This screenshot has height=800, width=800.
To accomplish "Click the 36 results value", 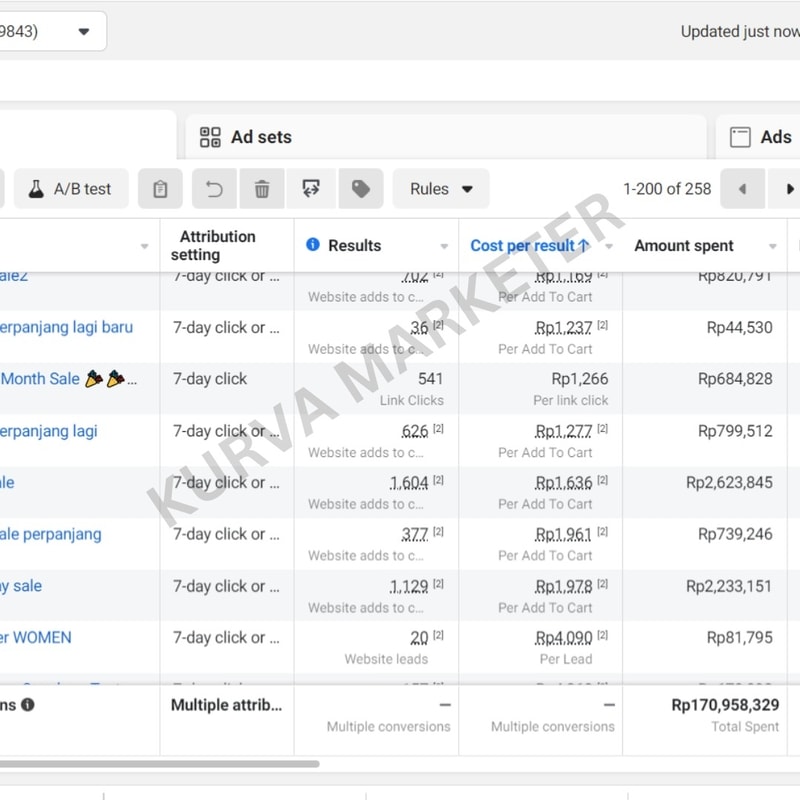I will 419,328.
